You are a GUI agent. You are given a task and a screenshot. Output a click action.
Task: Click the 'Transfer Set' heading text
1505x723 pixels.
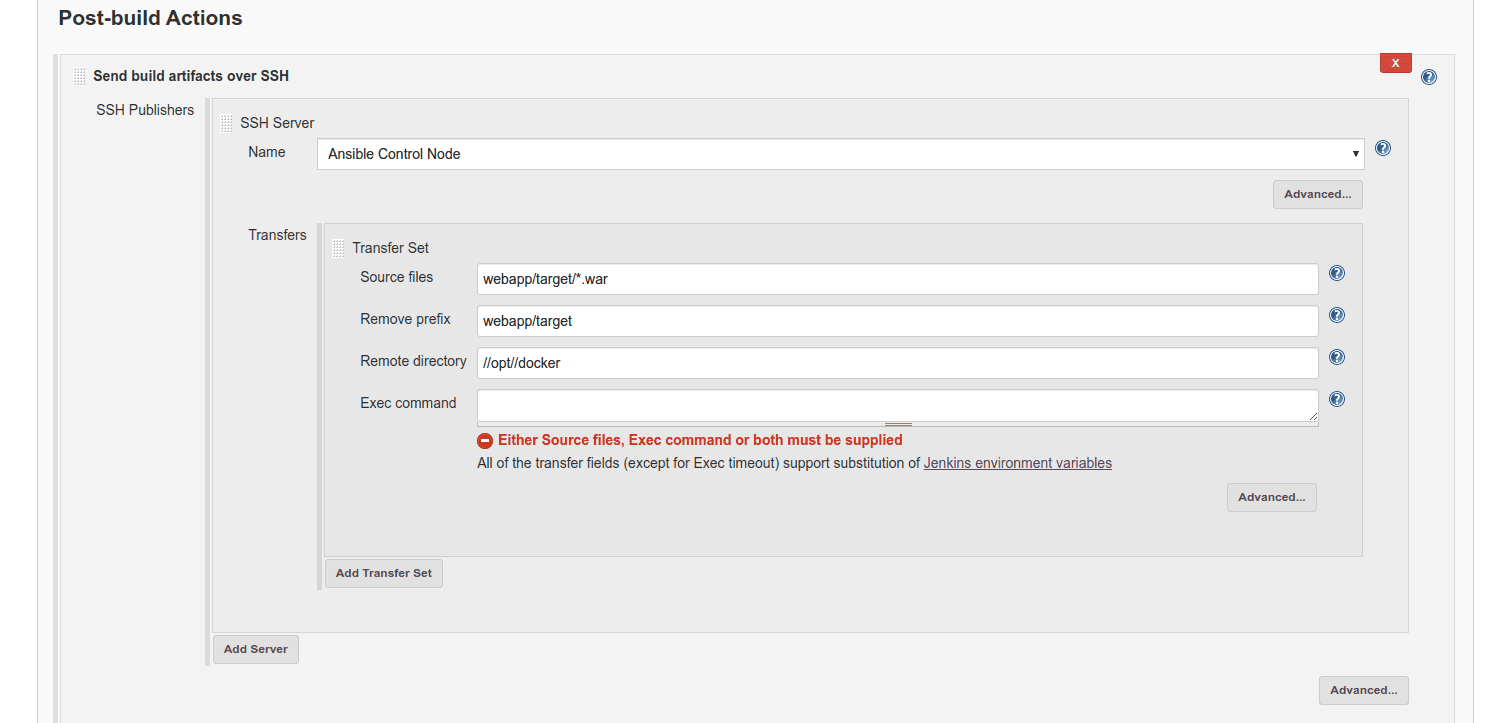(x=390, y=248)
